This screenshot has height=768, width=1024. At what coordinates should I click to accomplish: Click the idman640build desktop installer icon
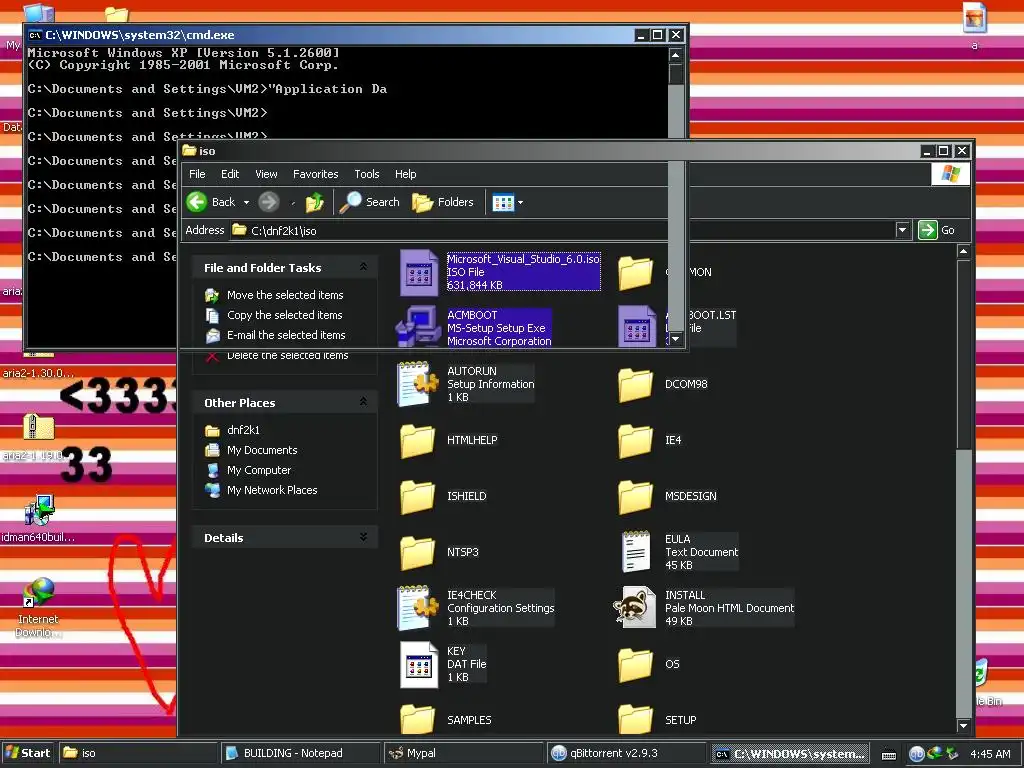(x=39, y=510)
